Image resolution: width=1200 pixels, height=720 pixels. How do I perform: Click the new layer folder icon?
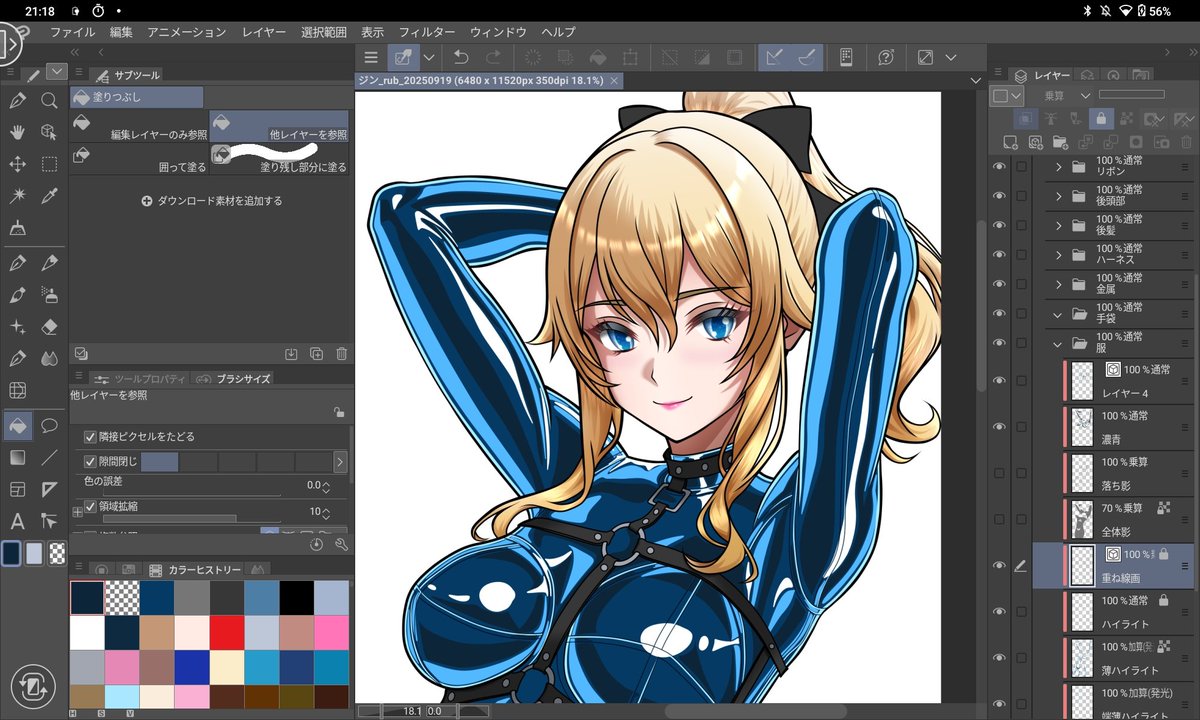click(x=1060, y=142)
